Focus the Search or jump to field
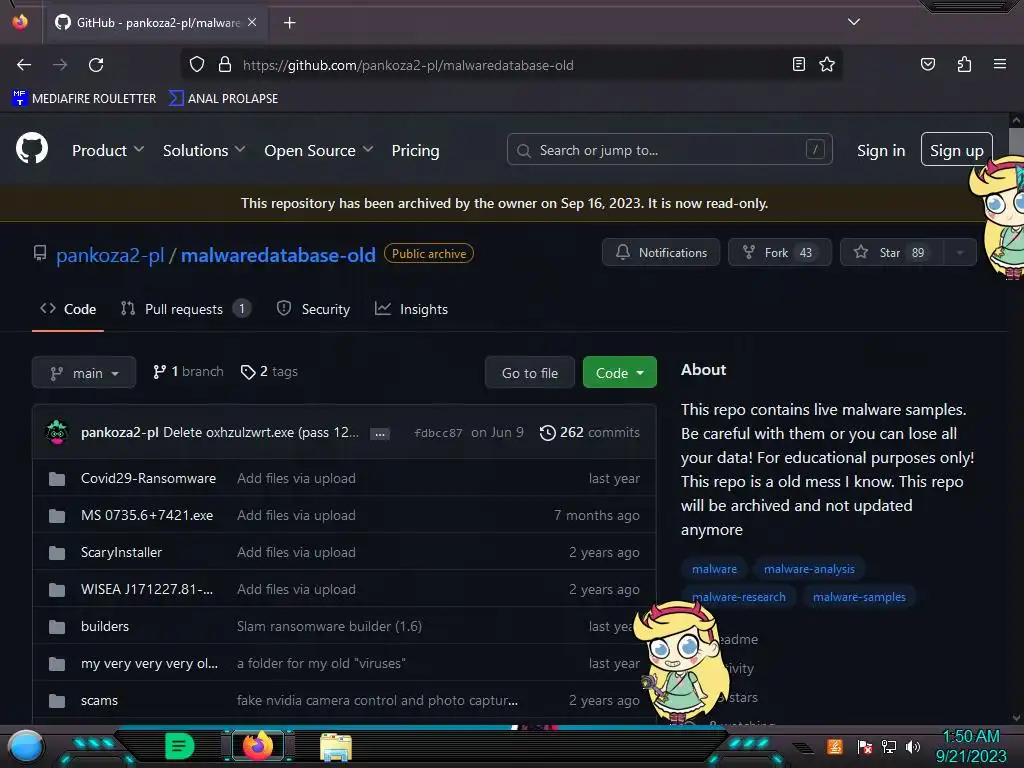Viewport: 1024px width, 768px height. click(x=669, y=150)
